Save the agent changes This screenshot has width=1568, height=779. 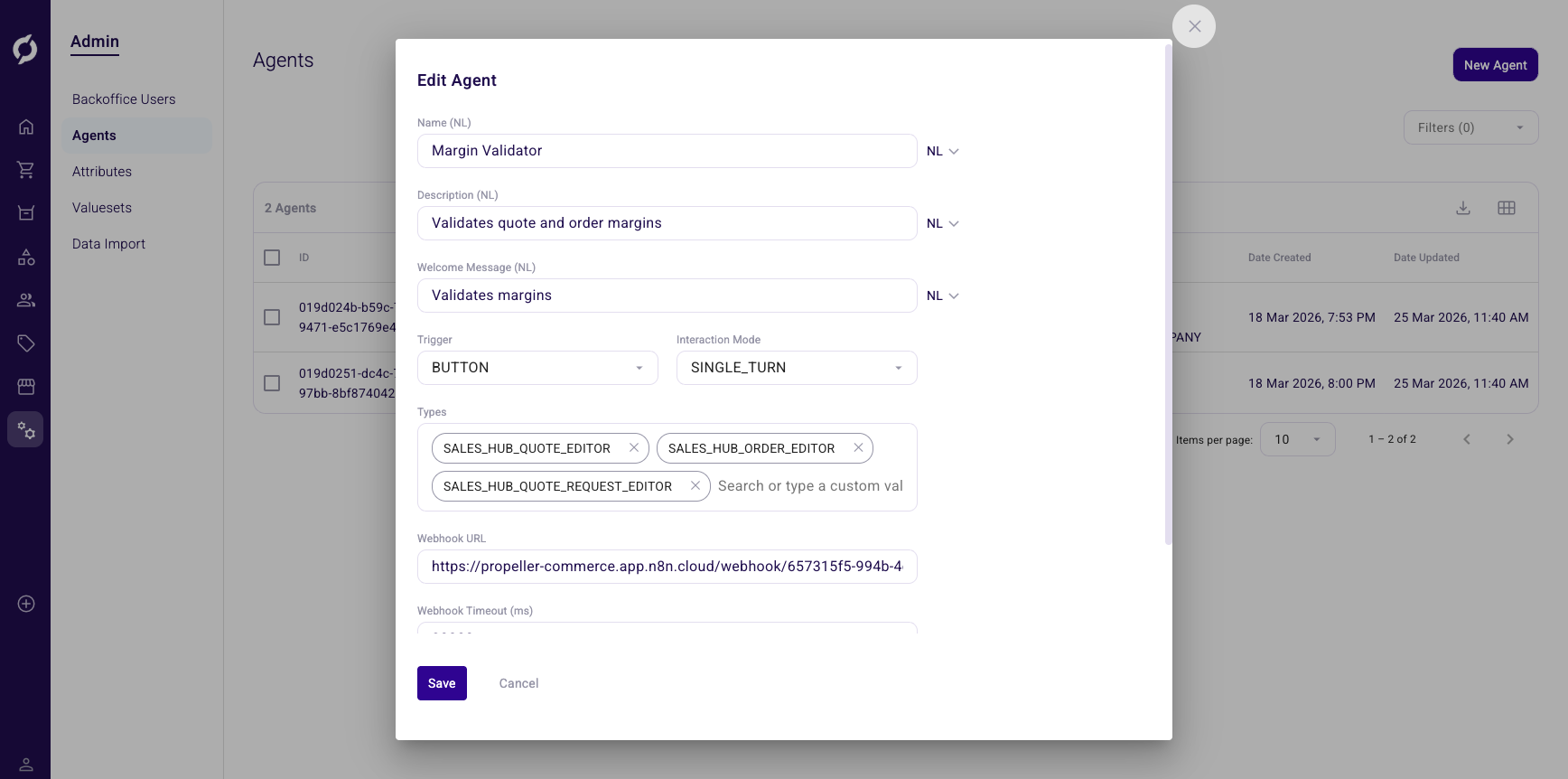pyautogui.click(x=442, y=683)
